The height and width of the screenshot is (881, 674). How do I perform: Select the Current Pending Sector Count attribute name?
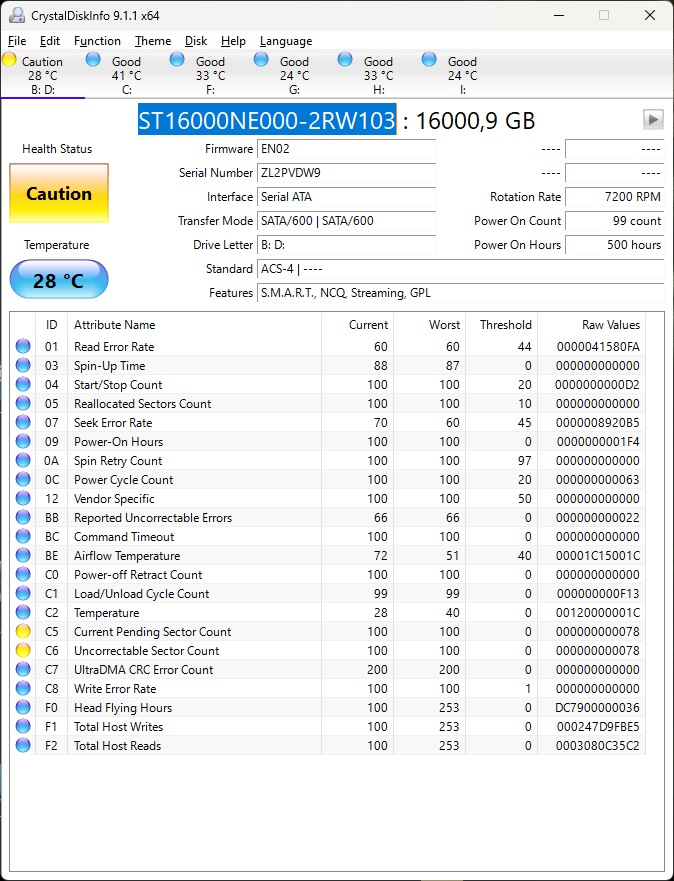click(x=152, y=632)
